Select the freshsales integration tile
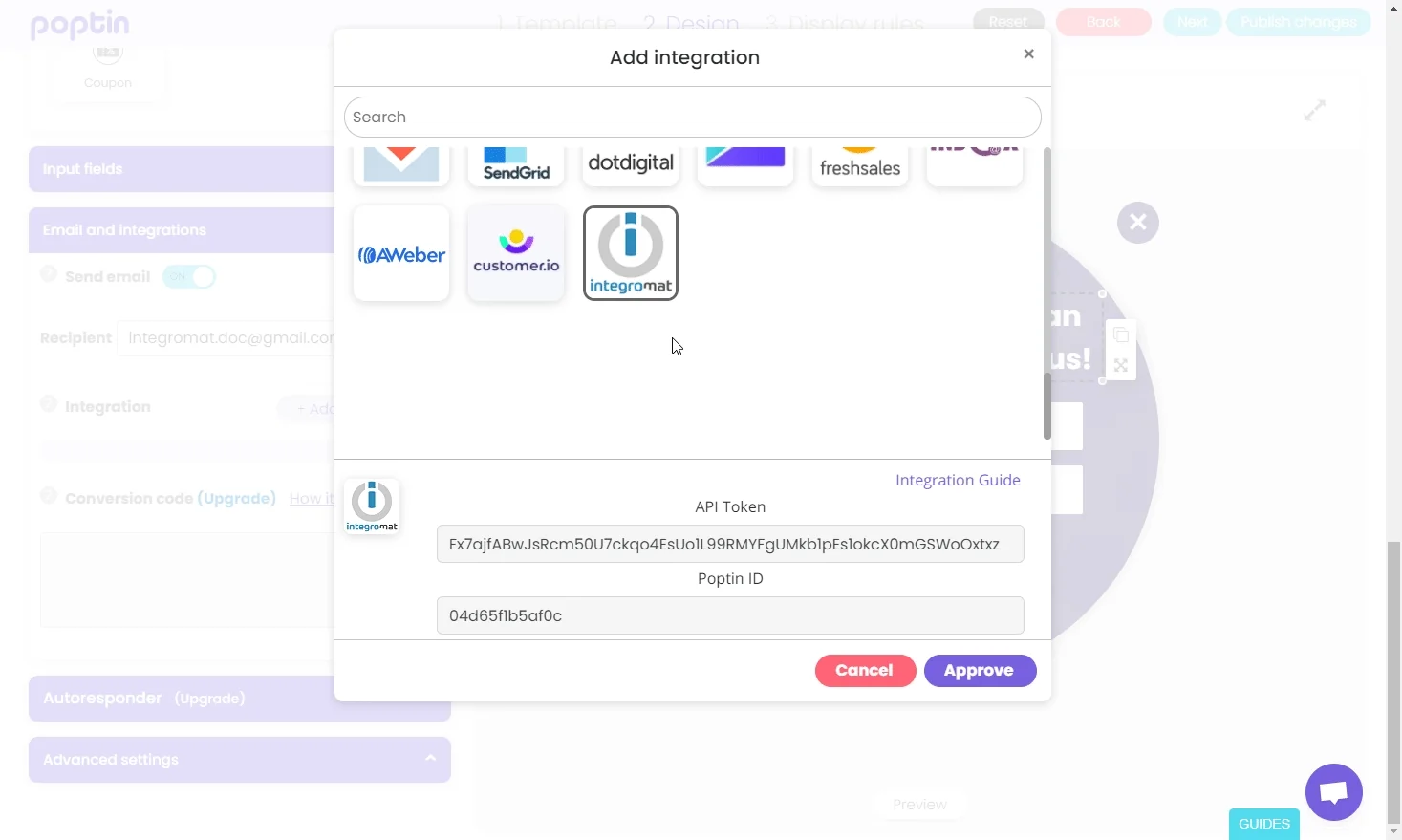 coord(860,166)
